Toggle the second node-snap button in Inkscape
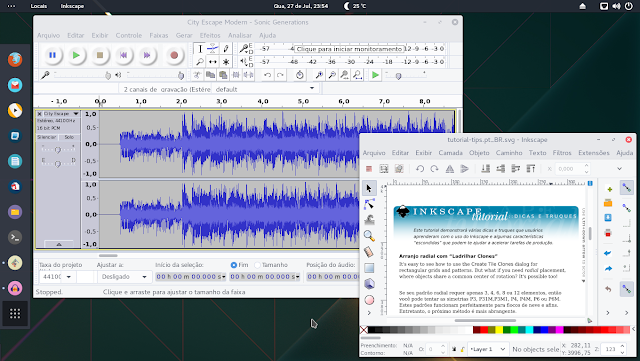Viewport: 640px width, 361px height. pyautogui.click(x=626, y=208)
